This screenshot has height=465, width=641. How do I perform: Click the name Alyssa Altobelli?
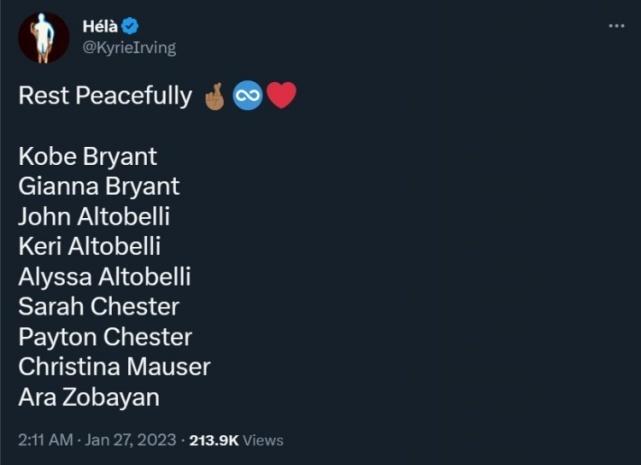[105, 277]
